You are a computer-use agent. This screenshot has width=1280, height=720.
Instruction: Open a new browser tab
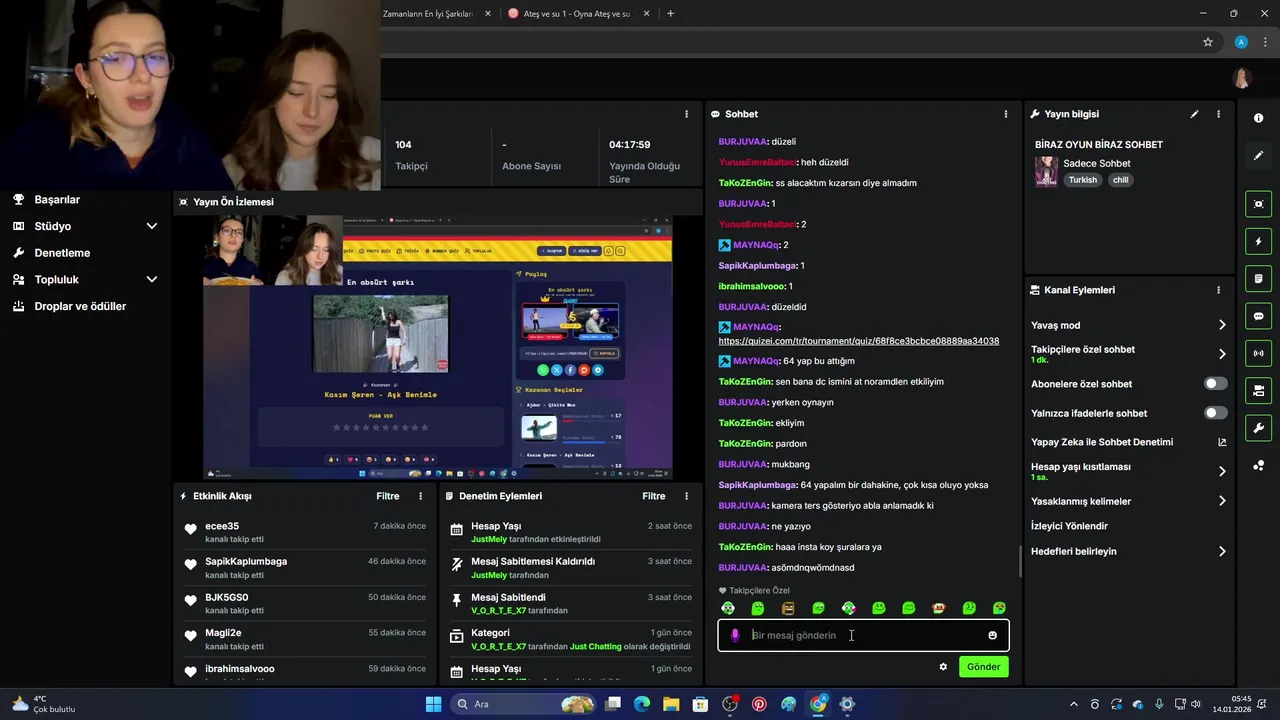tap(670, 14)
